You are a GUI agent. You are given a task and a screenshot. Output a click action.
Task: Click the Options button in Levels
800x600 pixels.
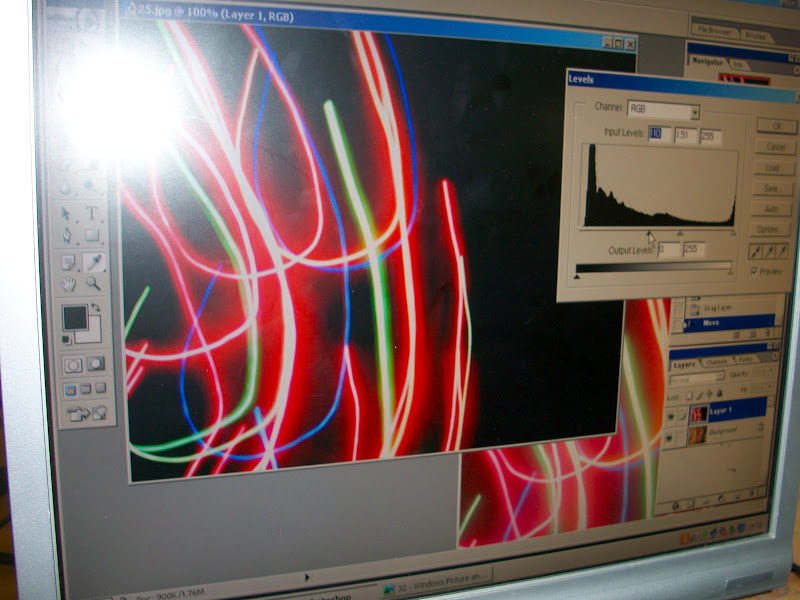pos(769,230)
